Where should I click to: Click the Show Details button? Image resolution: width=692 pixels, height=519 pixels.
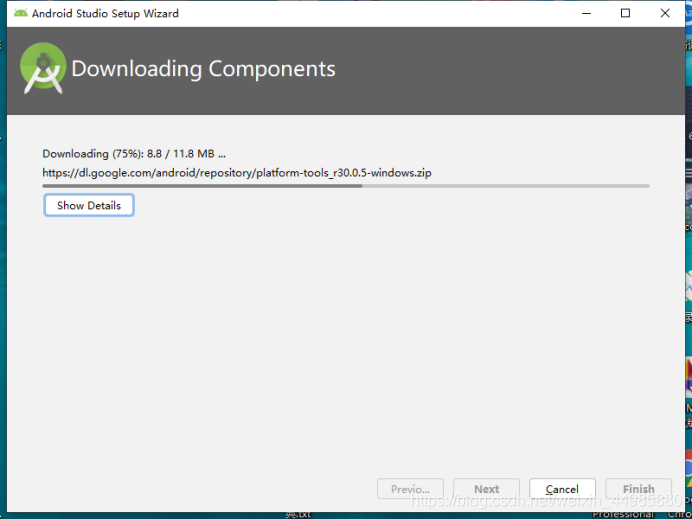point(89,205)
